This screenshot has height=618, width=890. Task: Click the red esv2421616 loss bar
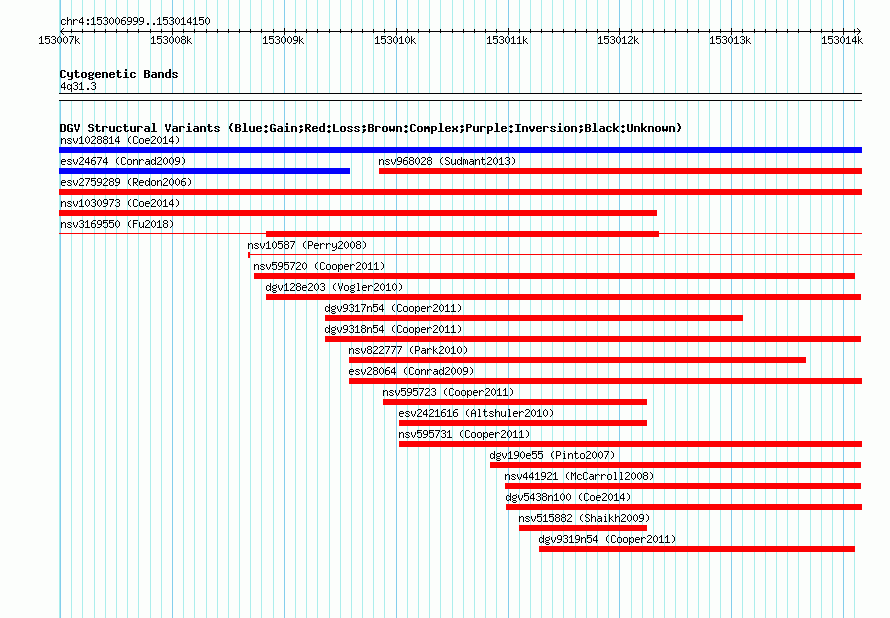[x=523, y=423]
